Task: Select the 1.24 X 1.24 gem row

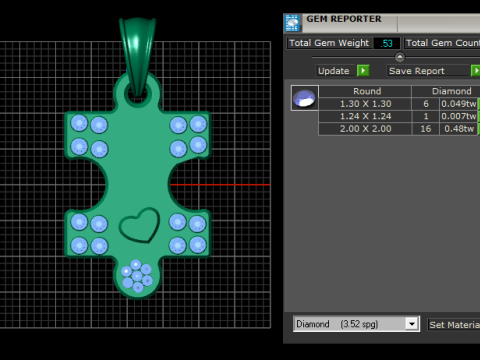Action: pyautogui.click(x=399, y=116)
